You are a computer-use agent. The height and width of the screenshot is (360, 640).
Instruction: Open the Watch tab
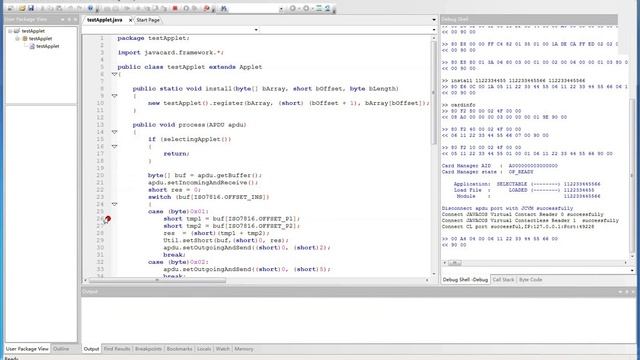point(223,349)
